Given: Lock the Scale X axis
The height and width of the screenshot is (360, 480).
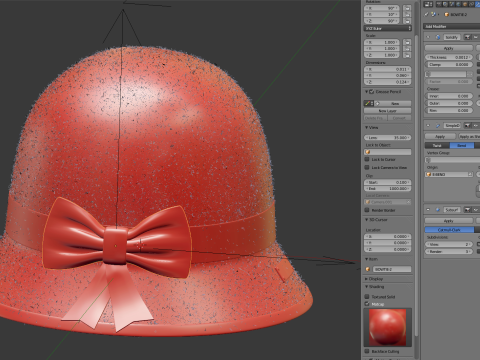Looking at the screenshot, I should (x=407, y=42).
